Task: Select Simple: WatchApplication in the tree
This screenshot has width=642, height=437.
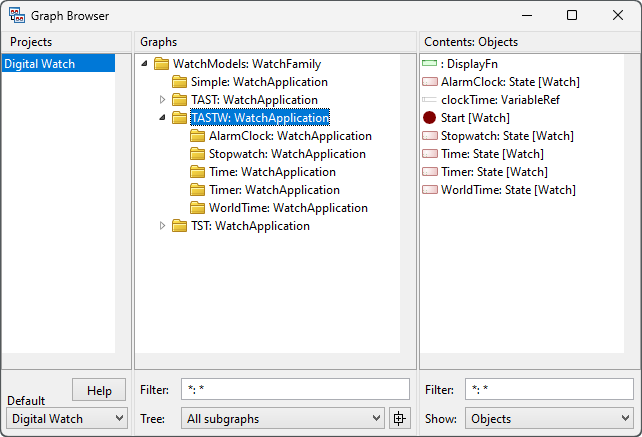Action: coord(258,82)
